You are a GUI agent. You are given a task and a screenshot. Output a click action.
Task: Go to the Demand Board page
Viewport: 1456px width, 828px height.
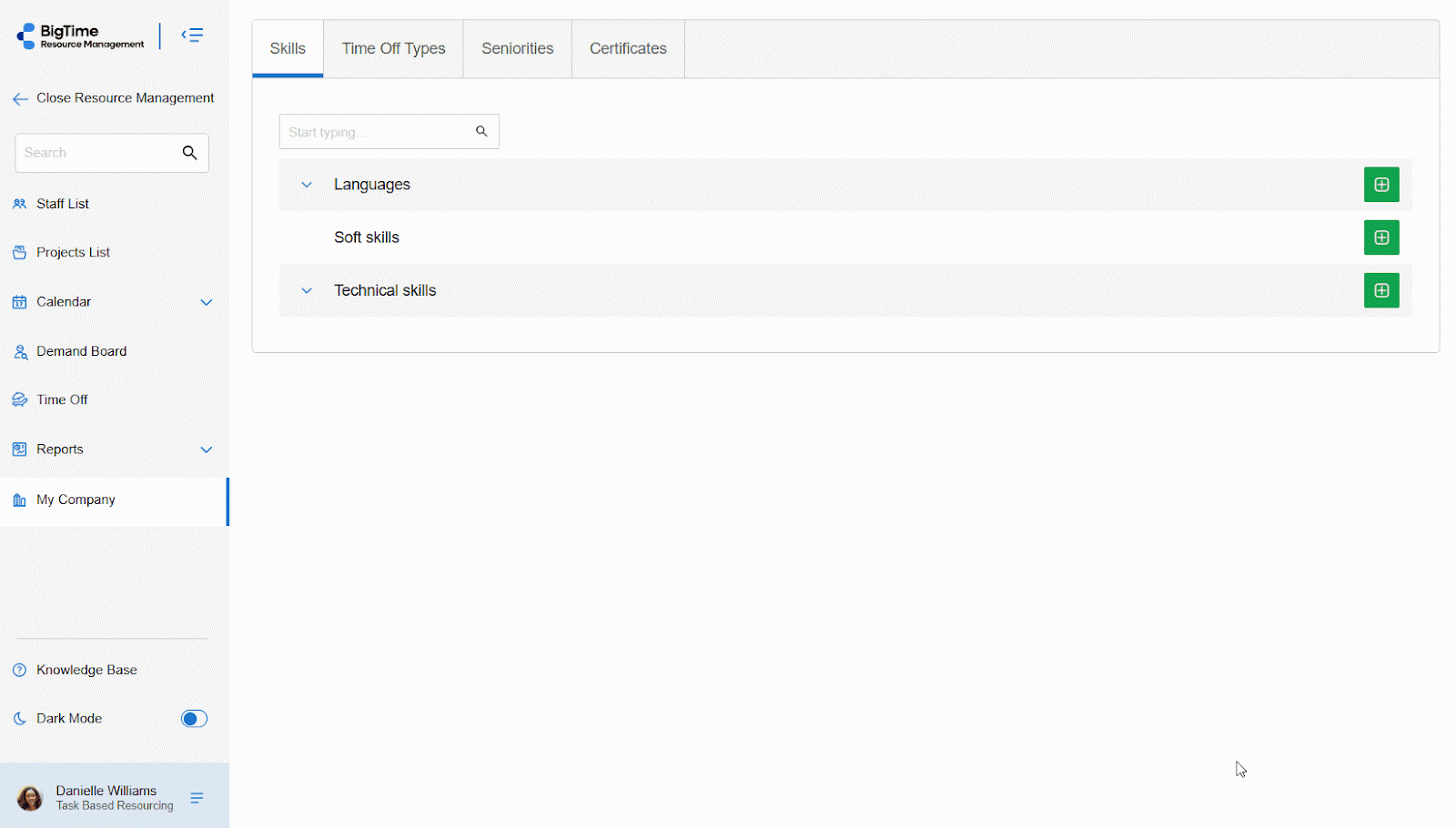pyautogui.click(x=81, y=351)
